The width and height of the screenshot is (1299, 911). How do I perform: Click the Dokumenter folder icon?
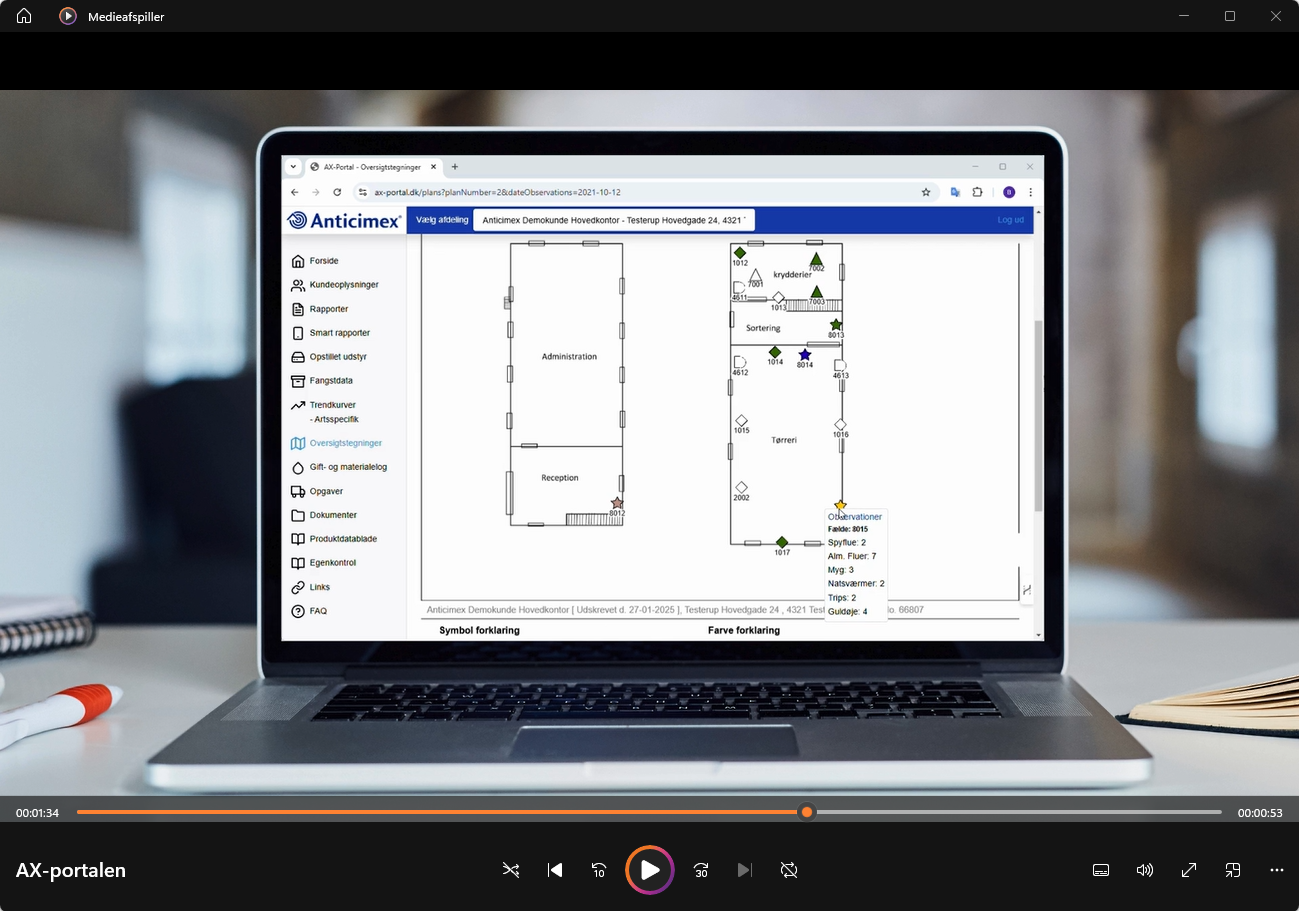[298, 515]
